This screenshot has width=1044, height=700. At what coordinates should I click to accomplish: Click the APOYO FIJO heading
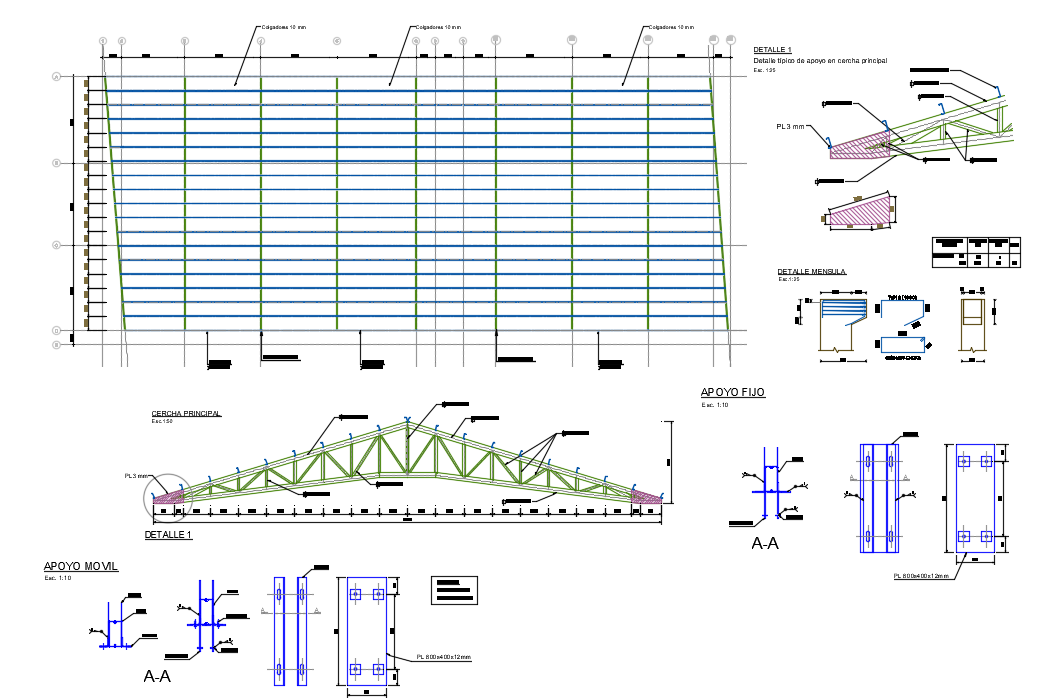click(733, 393)
